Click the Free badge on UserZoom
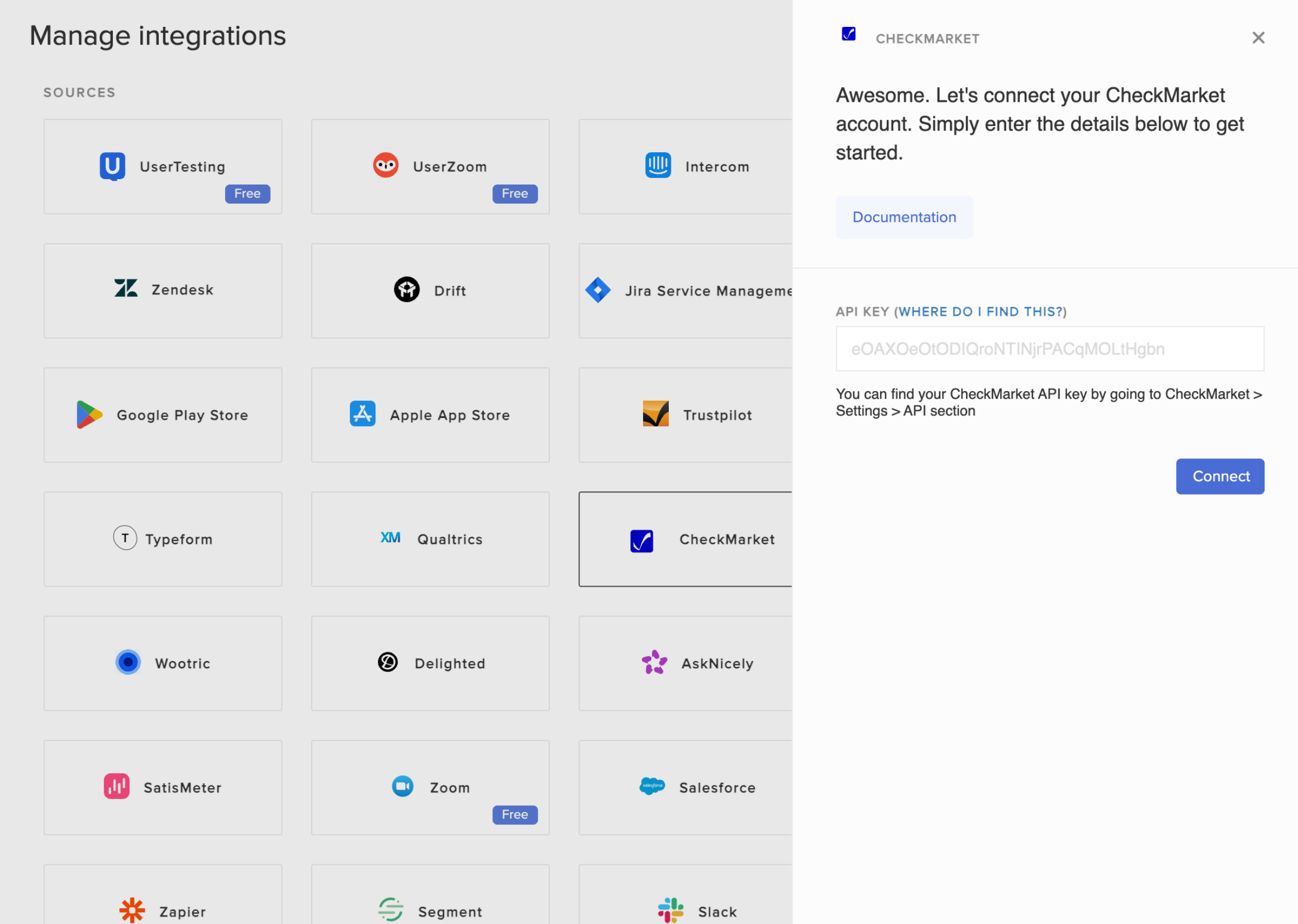Screen dimensions: 1298x924 click(x=515, y=193)
